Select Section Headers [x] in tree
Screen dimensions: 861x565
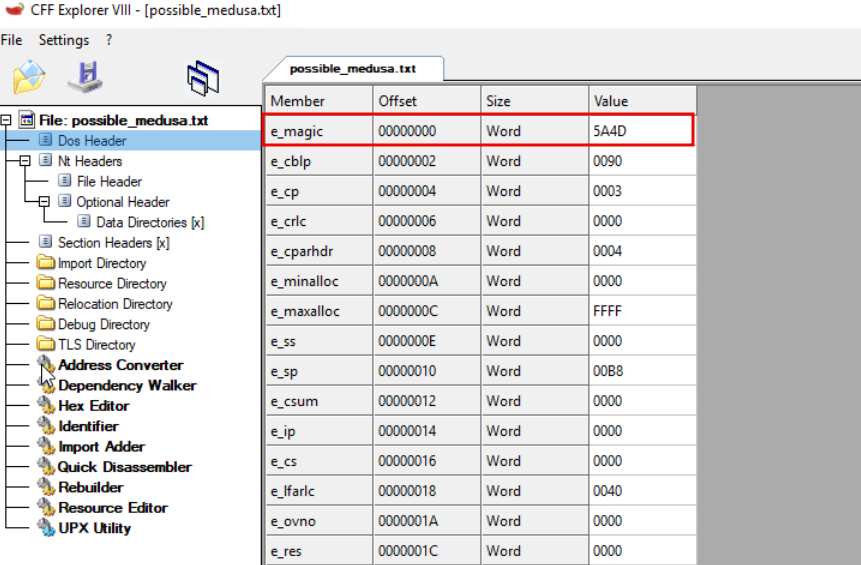(x=113, y=243)
